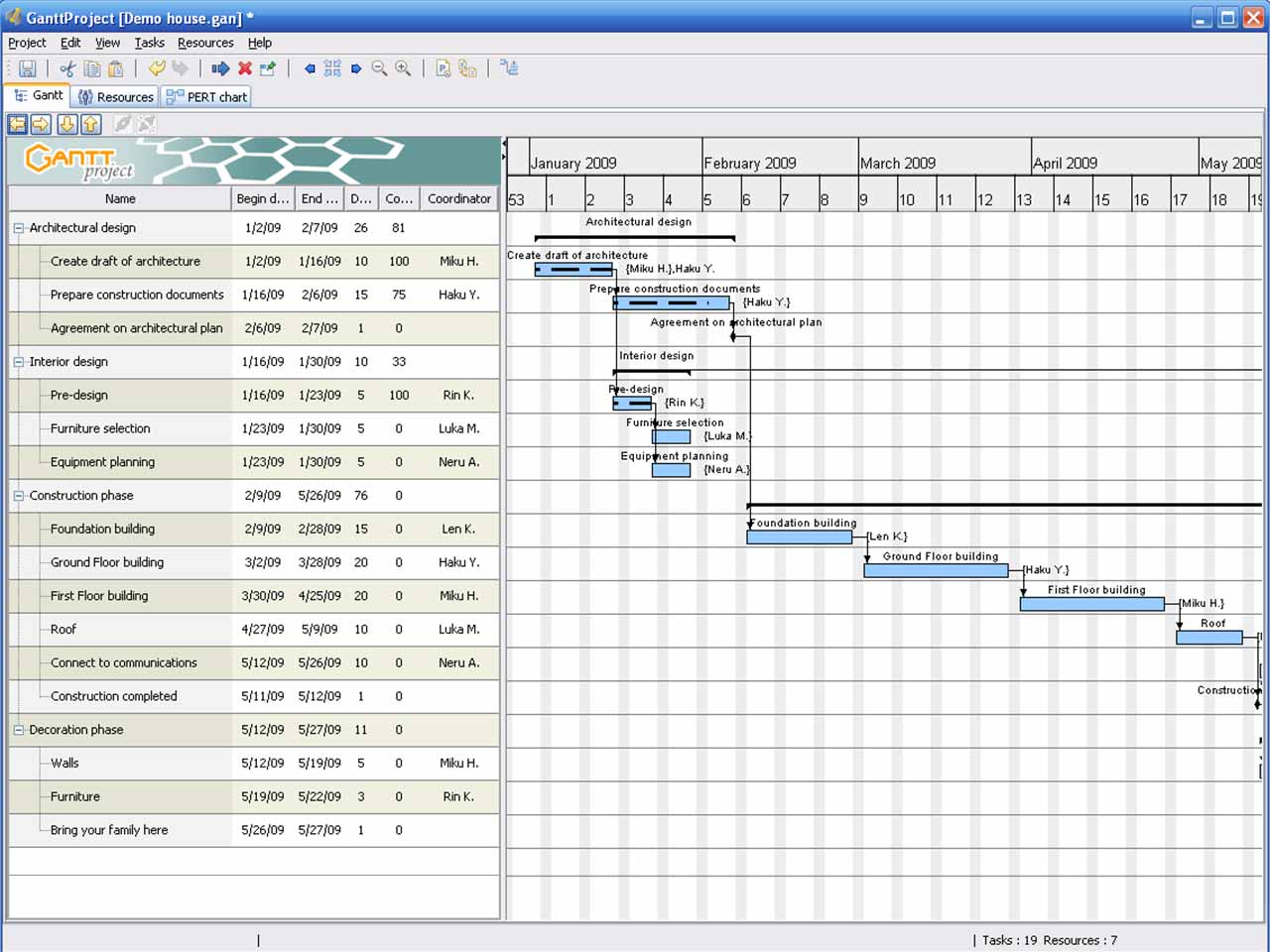Click the Save project icon

pos(28,68)
